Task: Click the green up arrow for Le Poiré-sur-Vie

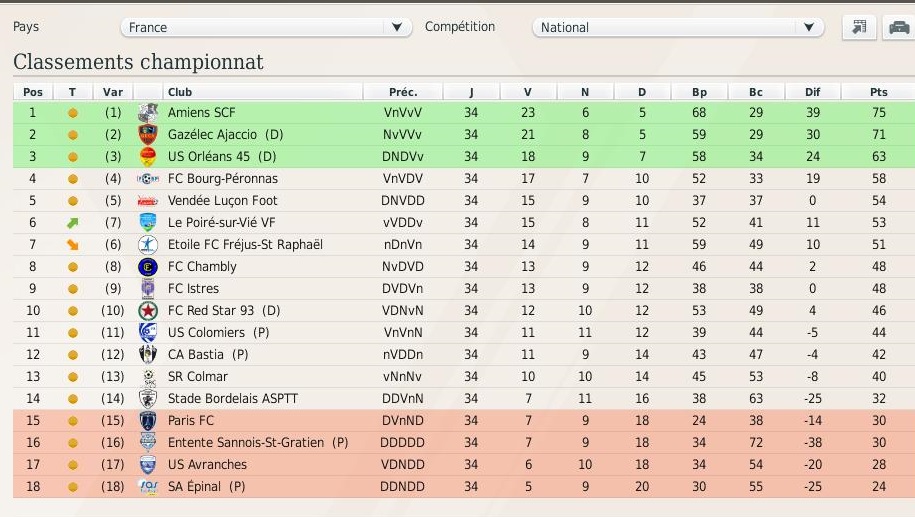Action: pos(72,223)
